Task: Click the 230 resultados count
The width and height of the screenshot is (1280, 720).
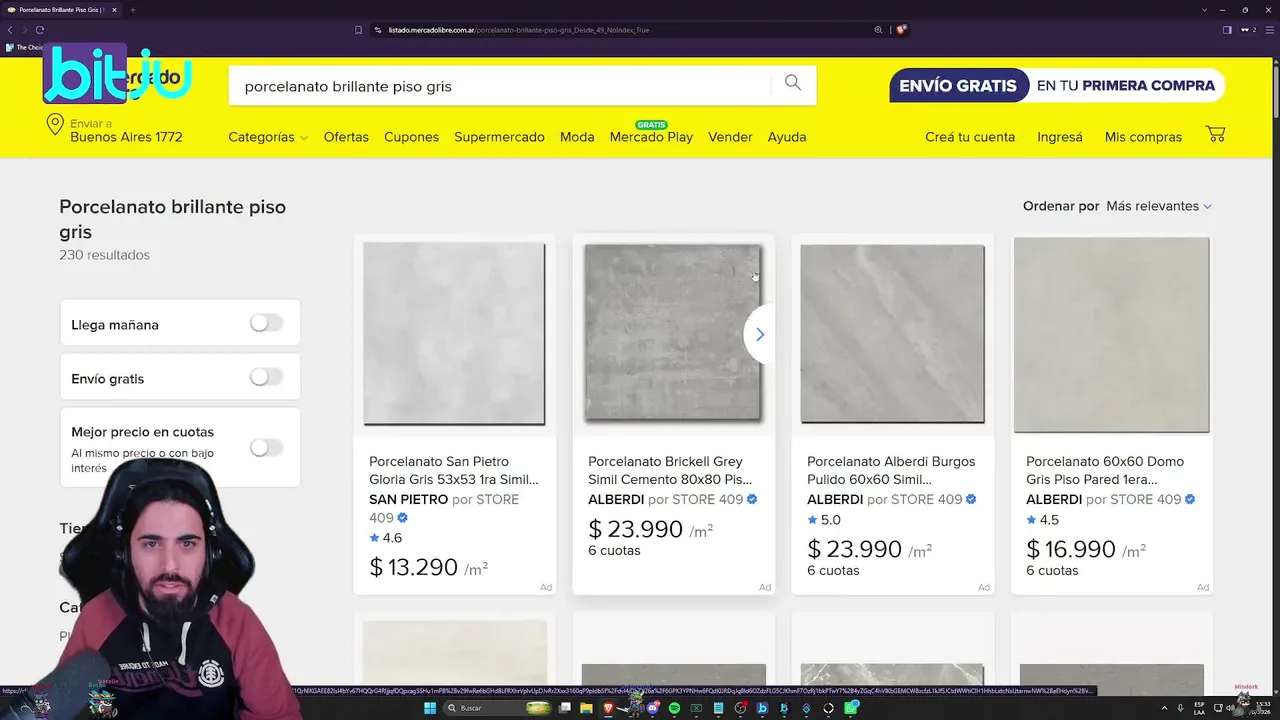Action: [104, 255]
